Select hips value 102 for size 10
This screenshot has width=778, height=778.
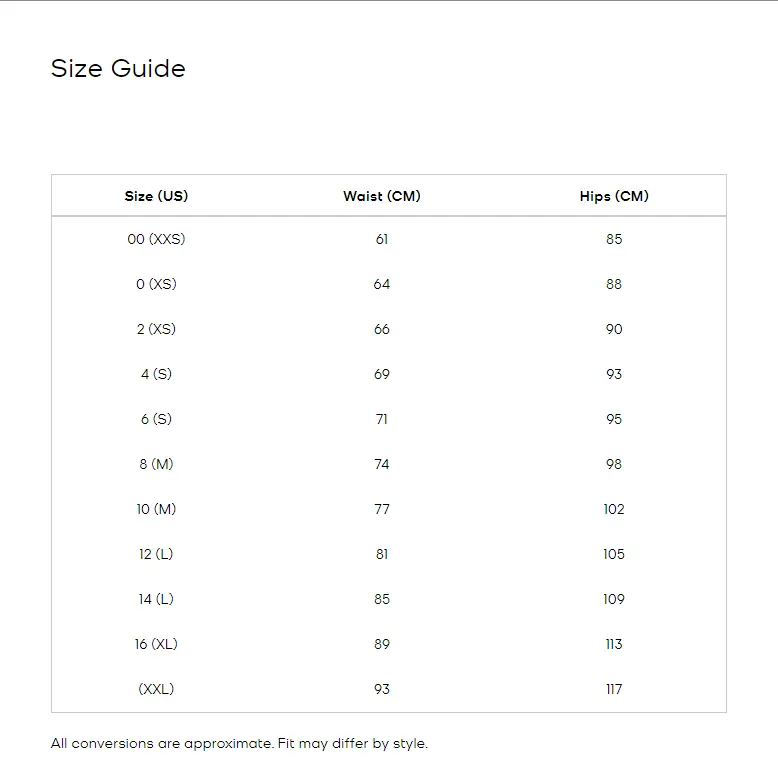click(614, 509)
